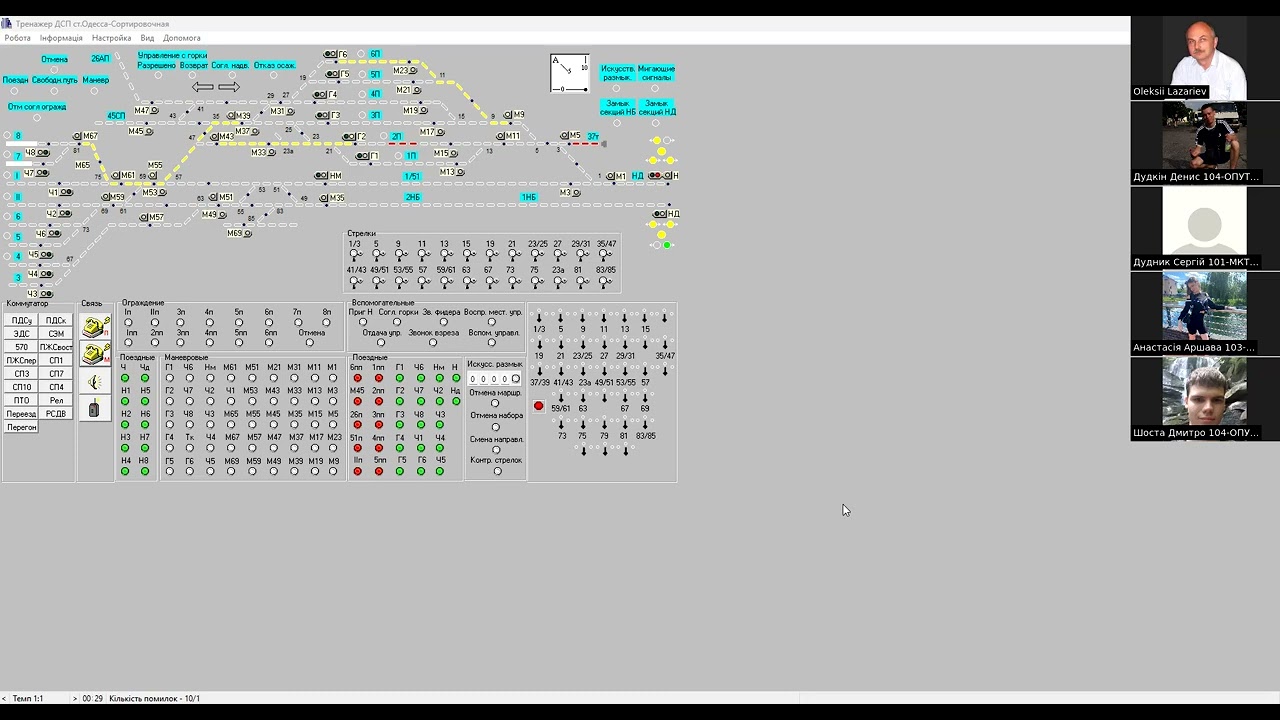
Task: Click the Г6 signal at the top of the diagram
Action: coord(335,55)
